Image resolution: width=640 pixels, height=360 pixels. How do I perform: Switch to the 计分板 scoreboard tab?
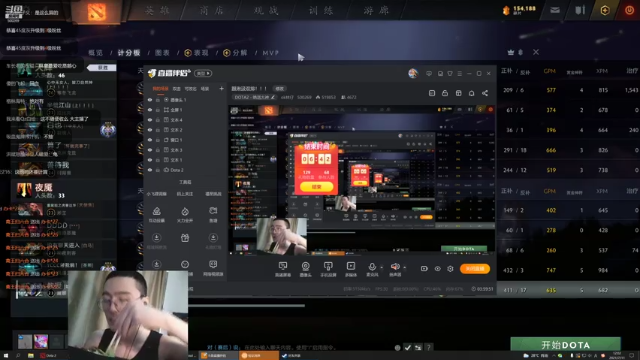point(129,53)
